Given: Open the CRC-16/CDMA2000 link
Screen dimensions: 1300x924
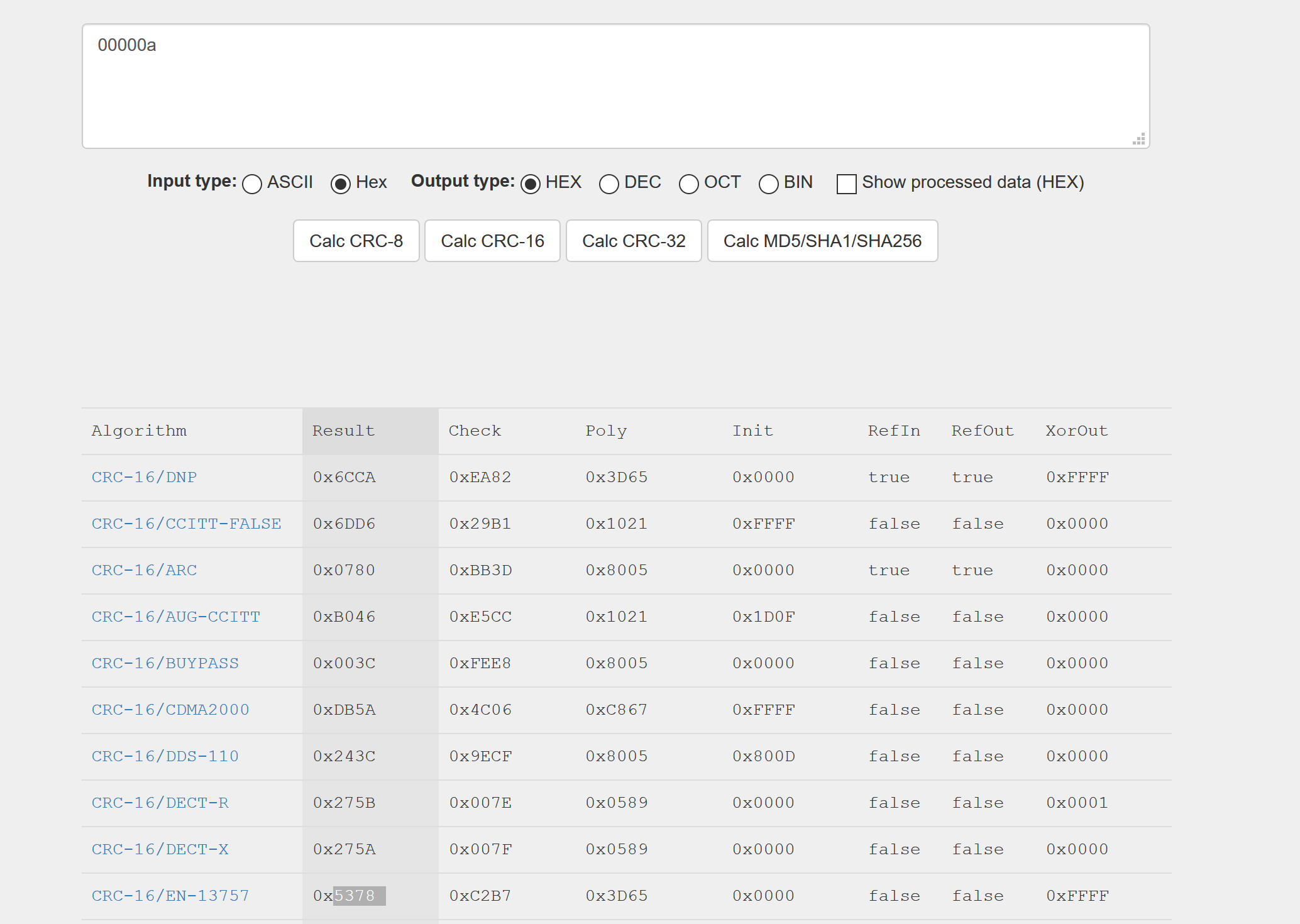Looking at the screenshot, I should [170, 710].
